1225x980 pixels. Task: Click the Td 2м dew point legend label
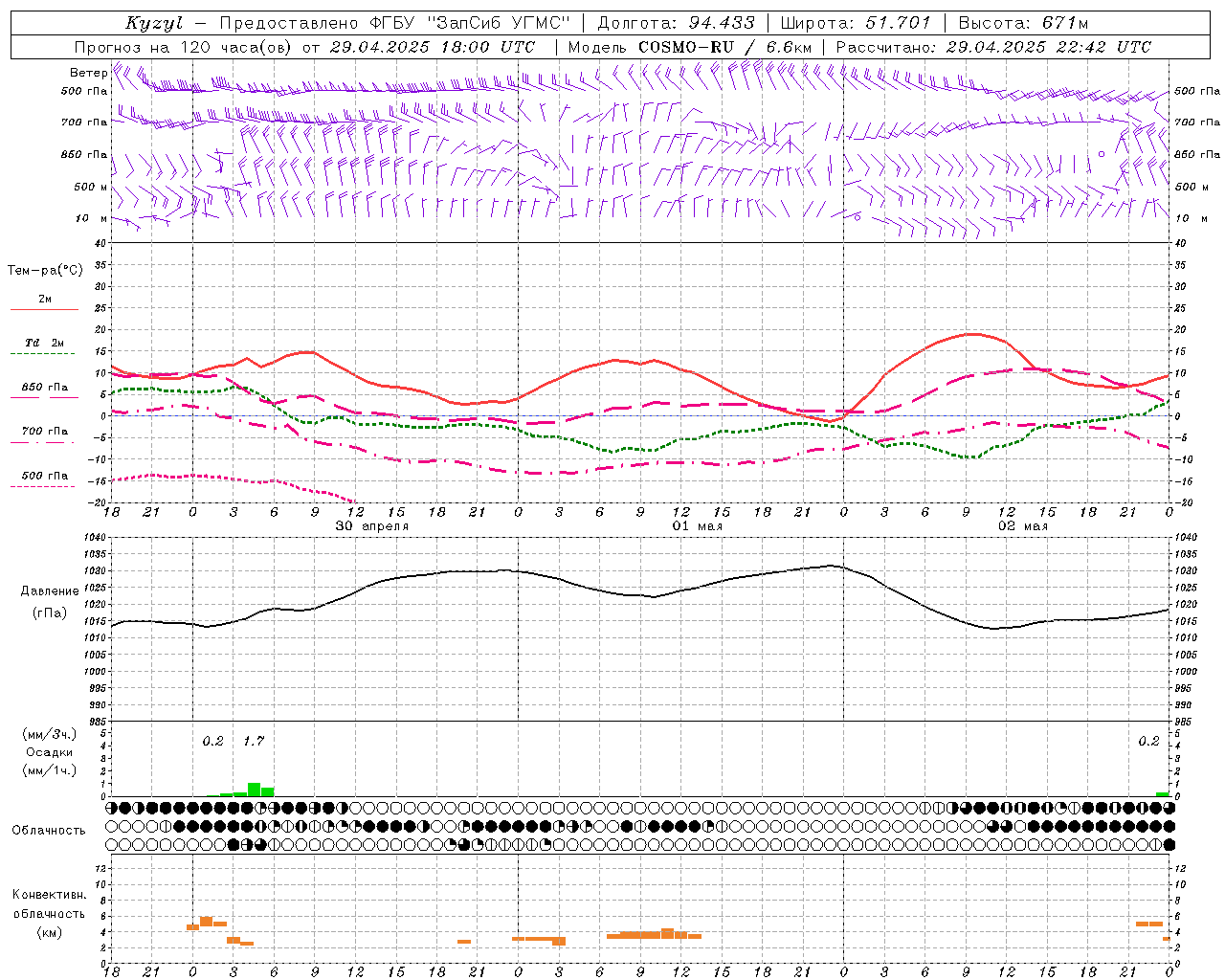[x=45, y=343]
